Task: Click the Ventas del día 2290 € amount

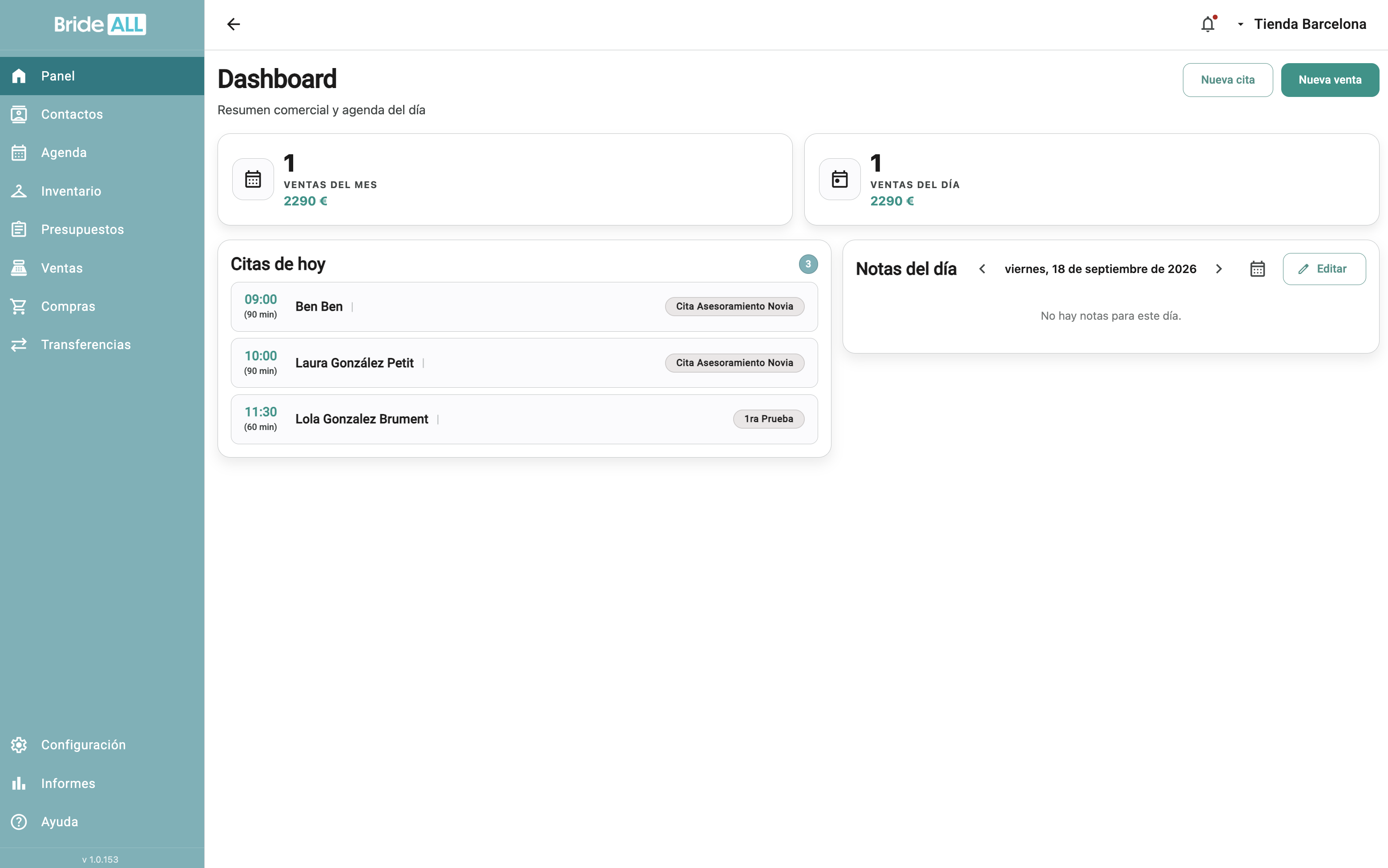Action: click(x=892, y=201)
